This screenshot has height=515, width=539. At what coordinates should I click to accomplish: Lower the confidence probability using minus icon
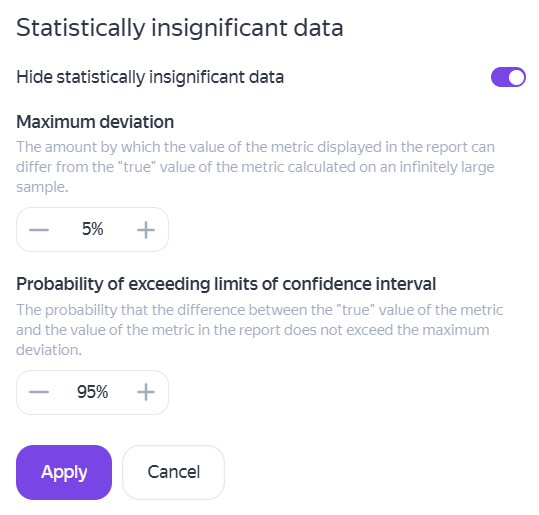39,392
